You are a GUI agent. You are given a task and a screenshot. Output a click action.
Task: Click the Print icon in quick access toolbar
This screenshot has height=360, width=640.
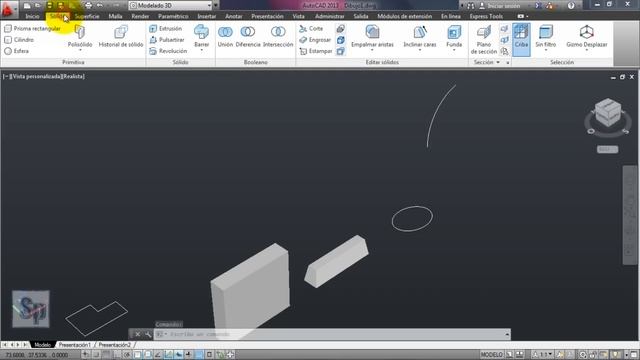coord(88,5)
